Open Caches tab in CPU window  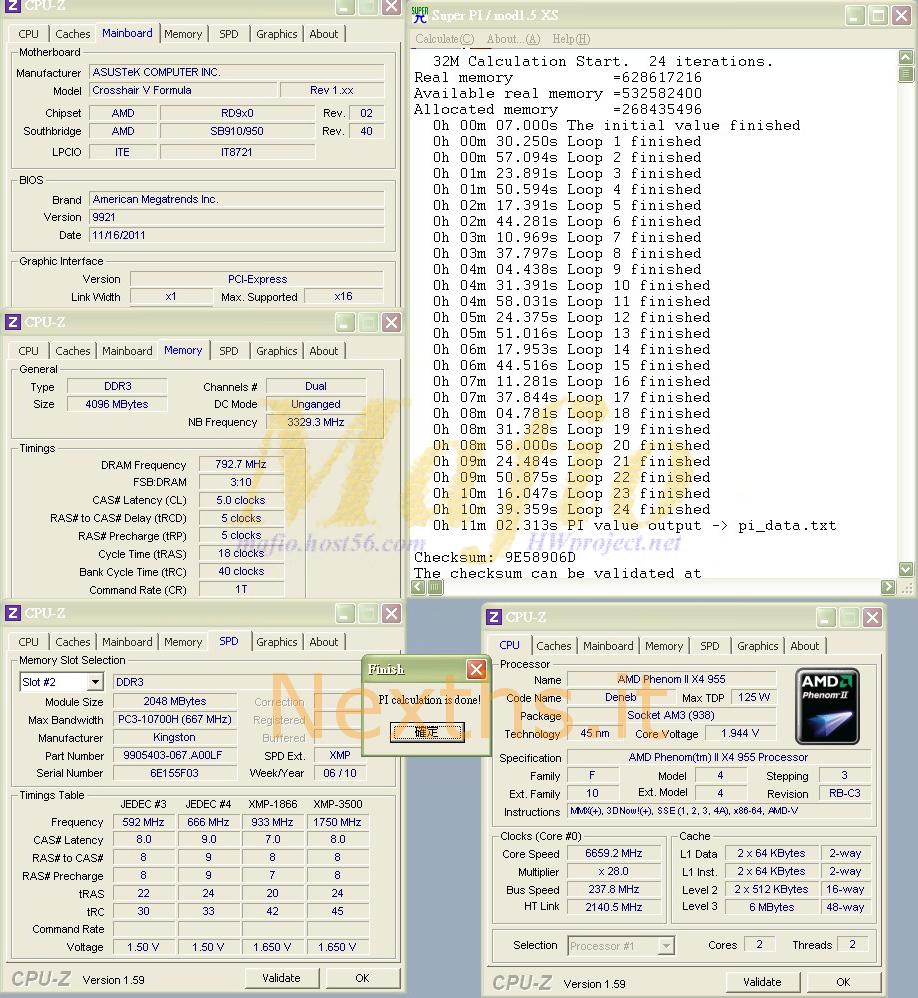(553, 646)
